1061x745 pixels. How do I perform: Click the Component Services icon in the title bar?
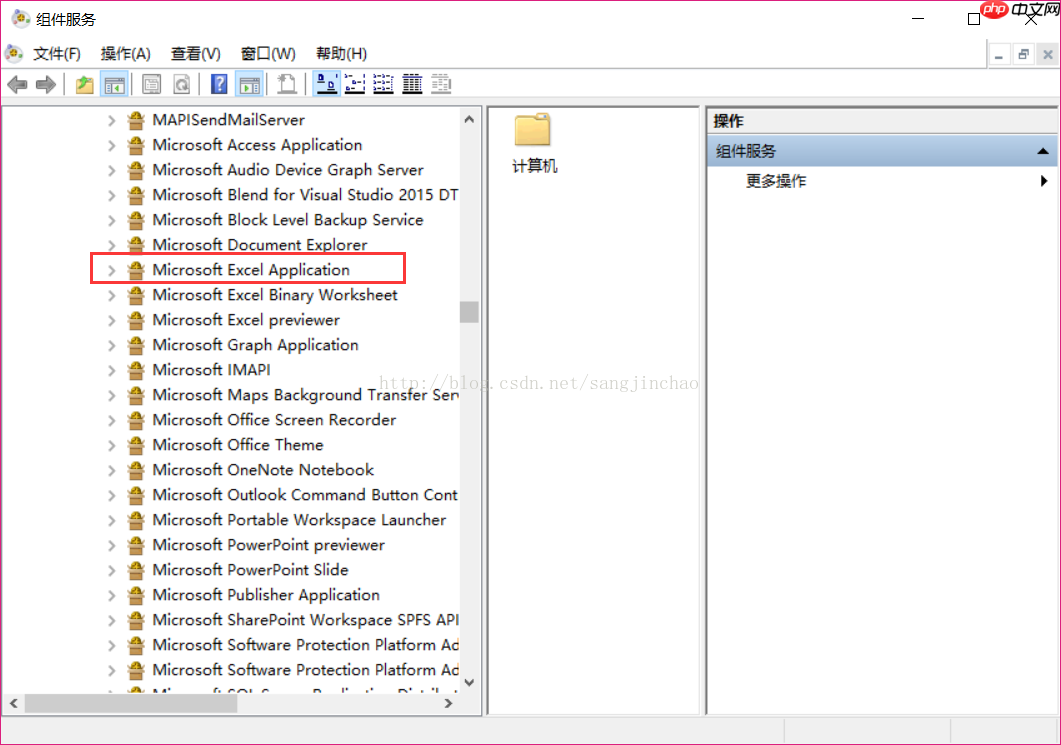pos(20,19)
